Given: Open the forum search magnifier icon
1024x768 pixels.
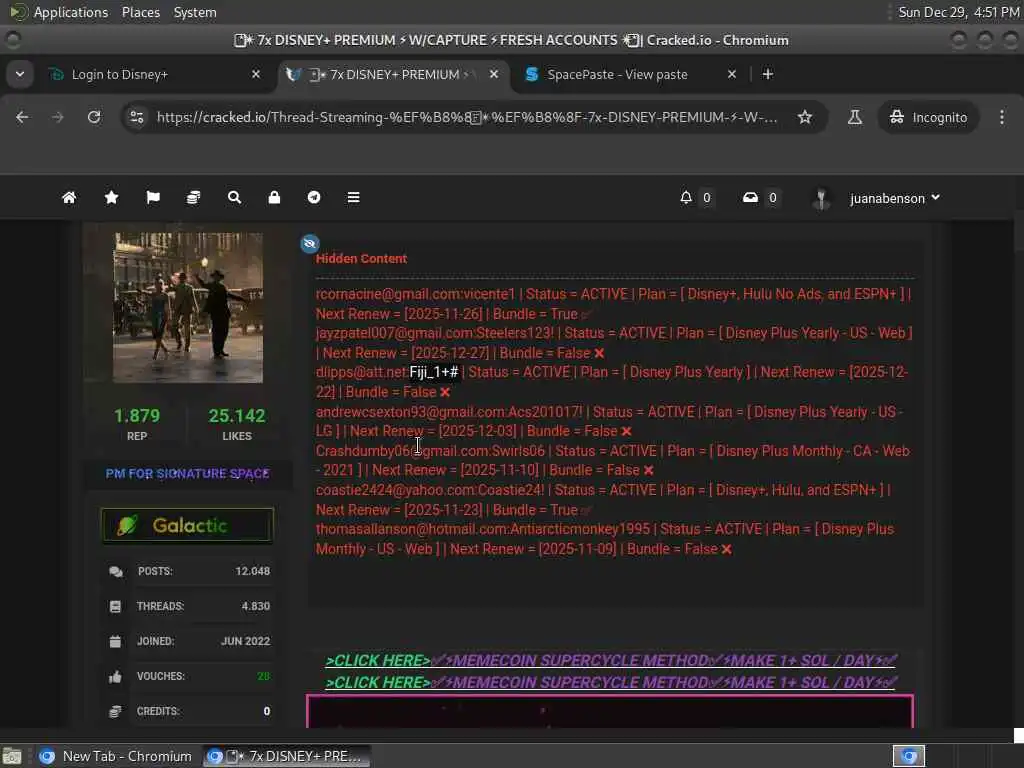Looking at the screenshot, I should [x=234, y=197].
